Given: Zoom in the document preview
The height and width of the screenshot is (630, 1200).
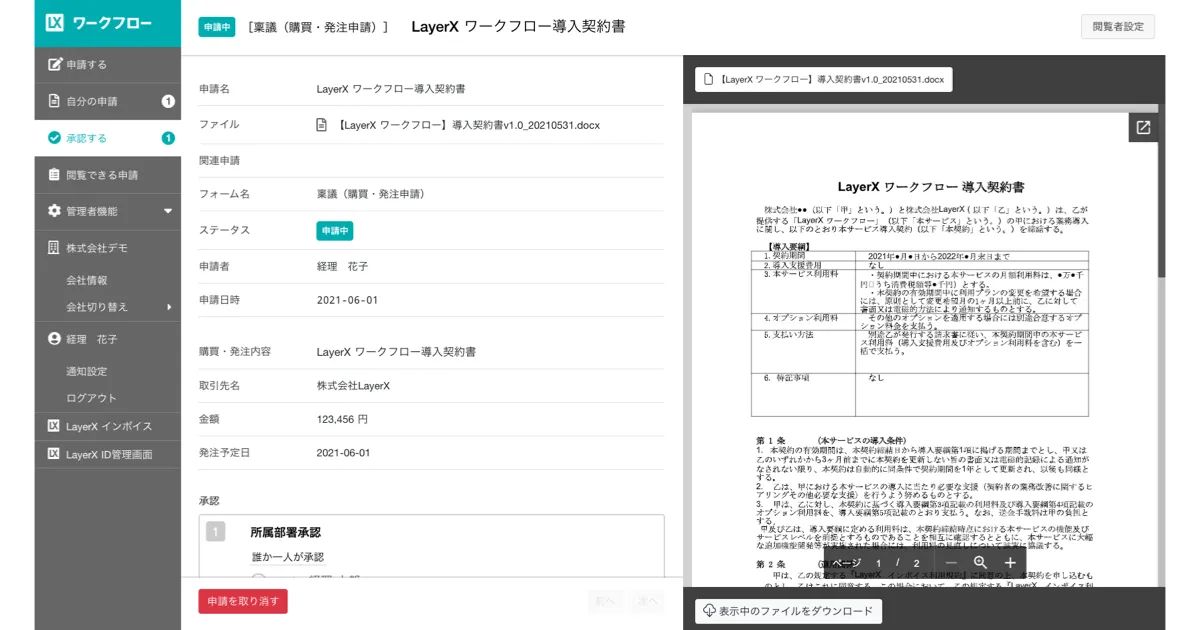Looking at the screenshot, I should [x=1010, y=563].
